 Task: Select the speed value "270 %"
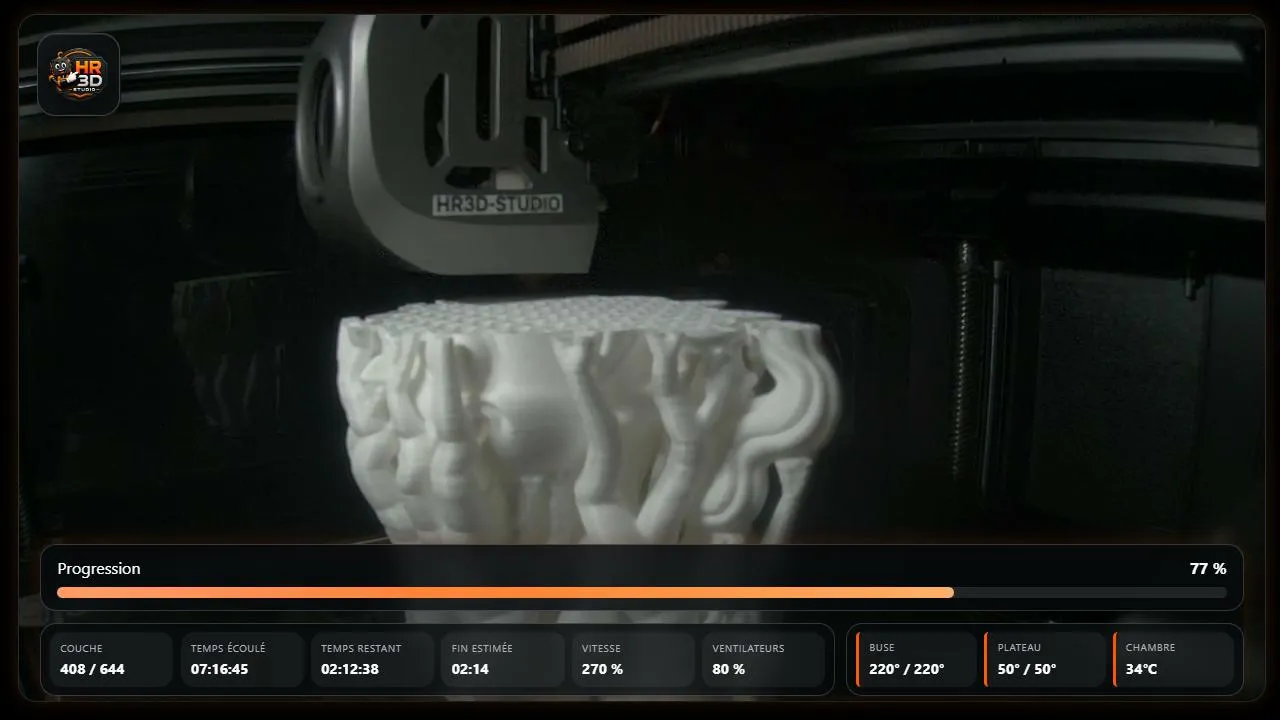(602, 669)
